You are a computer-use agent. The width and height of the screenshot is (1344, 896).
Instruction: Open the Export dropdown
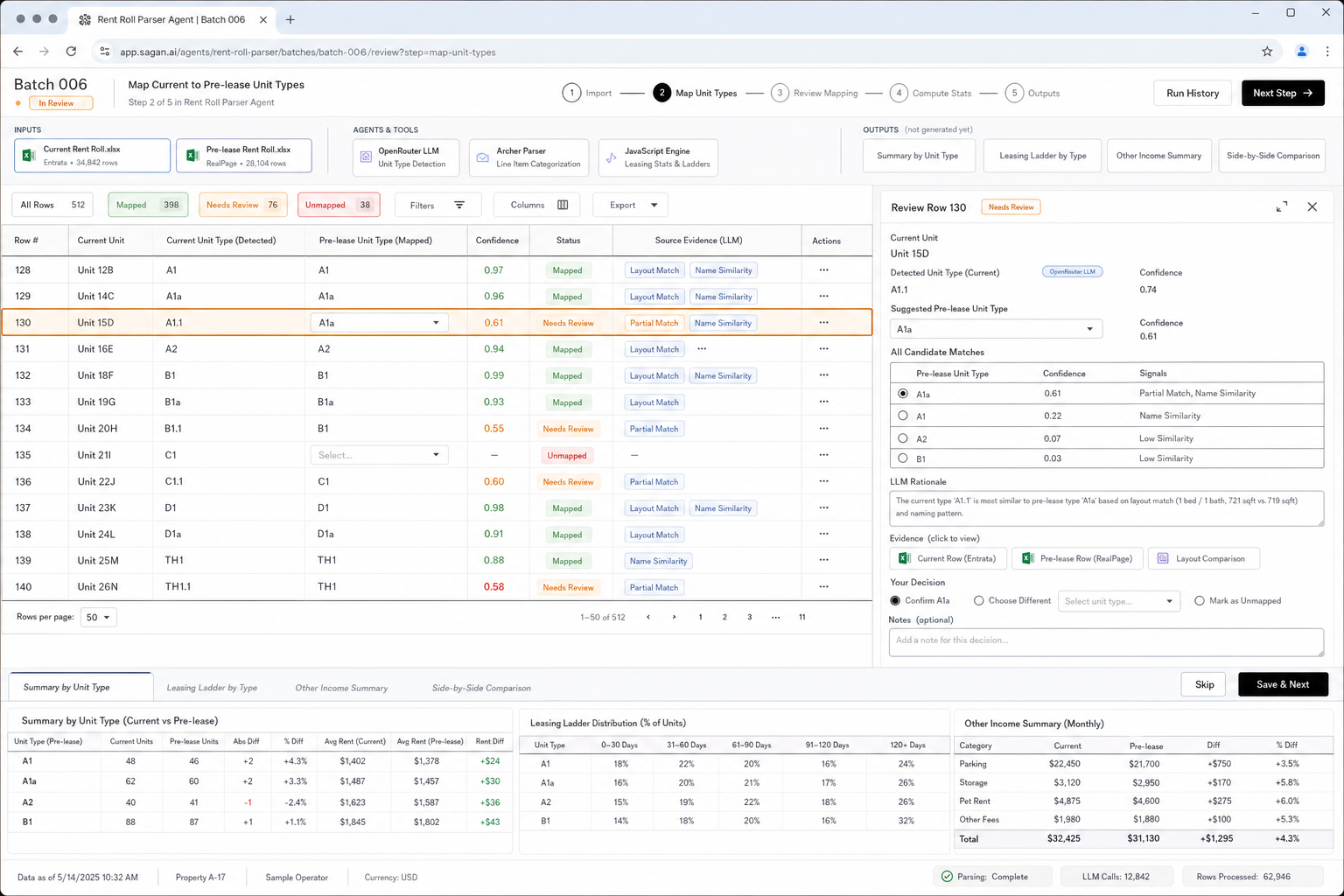630,205
